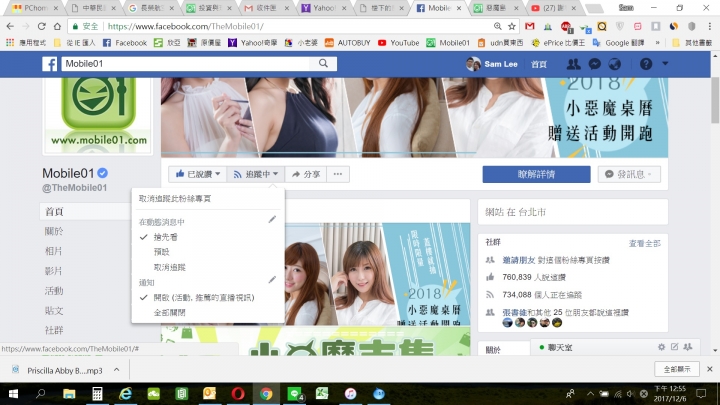This screenshot has width=720, height=405.
Task: Reload the page
Action: pos(41,26)
